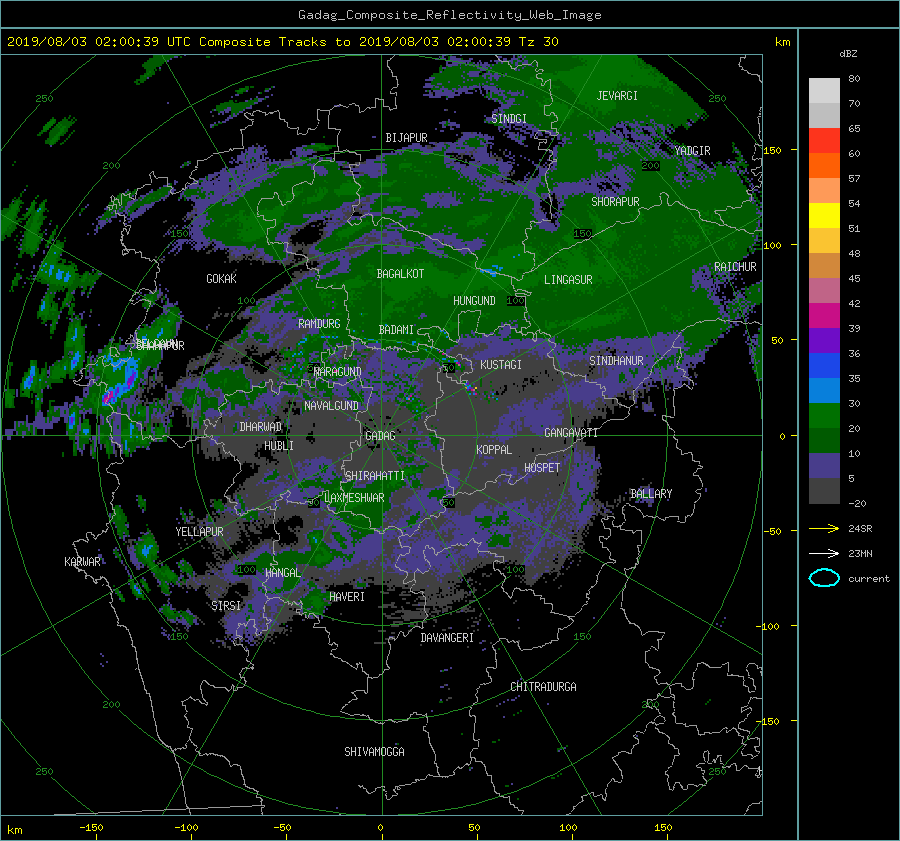Click the YELLAPUR city label
Screen dimensions: 900x841
click(x=199, y=532)
